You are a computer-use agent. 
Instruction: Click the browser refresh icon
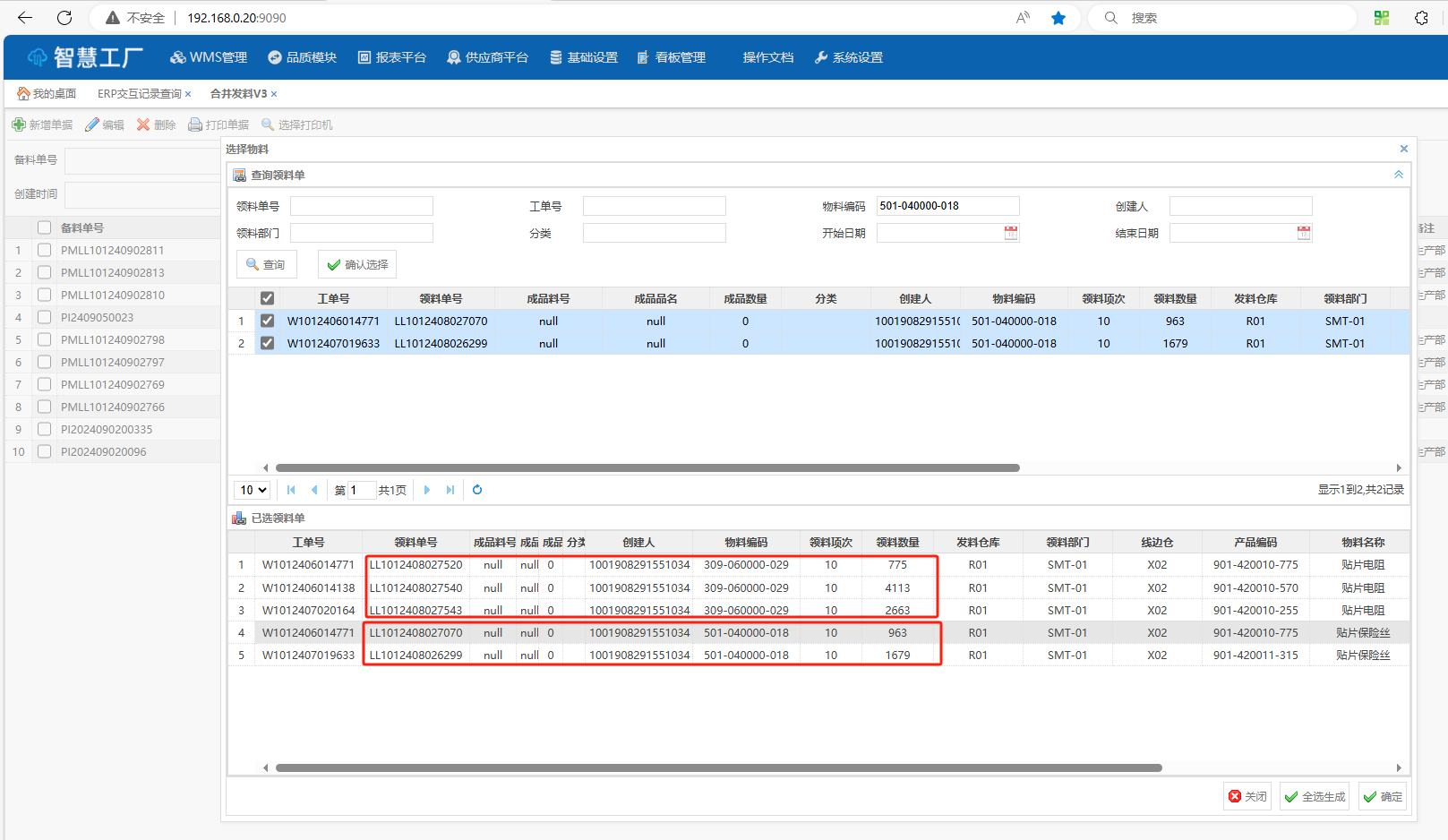(x=64, y=18)
